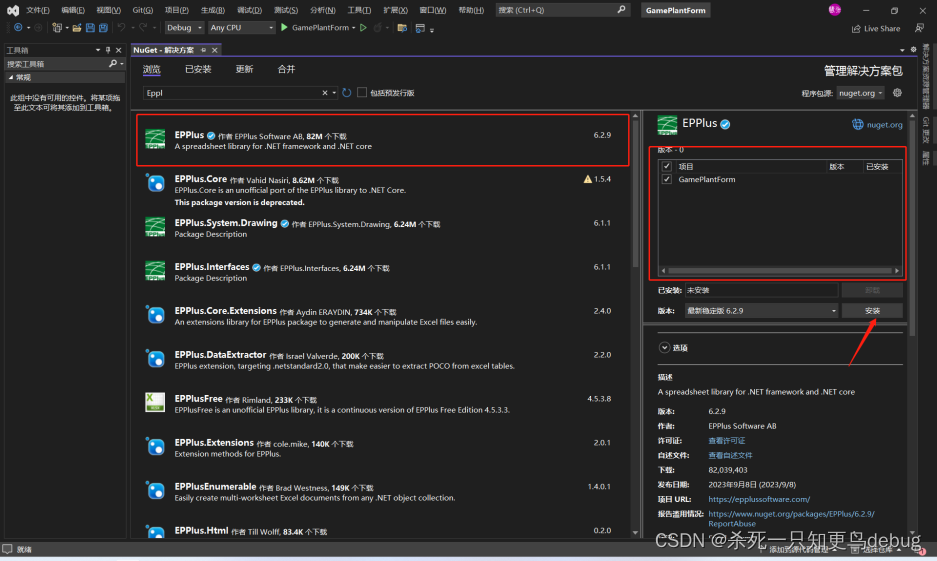Toggle the include prerelease checkbox
The image size is (937, 561).
pos(362,93)
